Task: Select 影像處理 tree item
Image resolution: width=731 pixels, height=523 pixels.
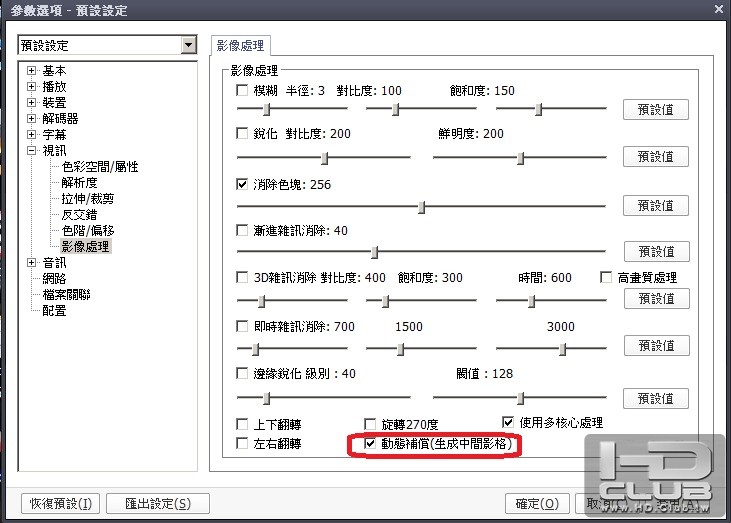Action: (85, 247)
